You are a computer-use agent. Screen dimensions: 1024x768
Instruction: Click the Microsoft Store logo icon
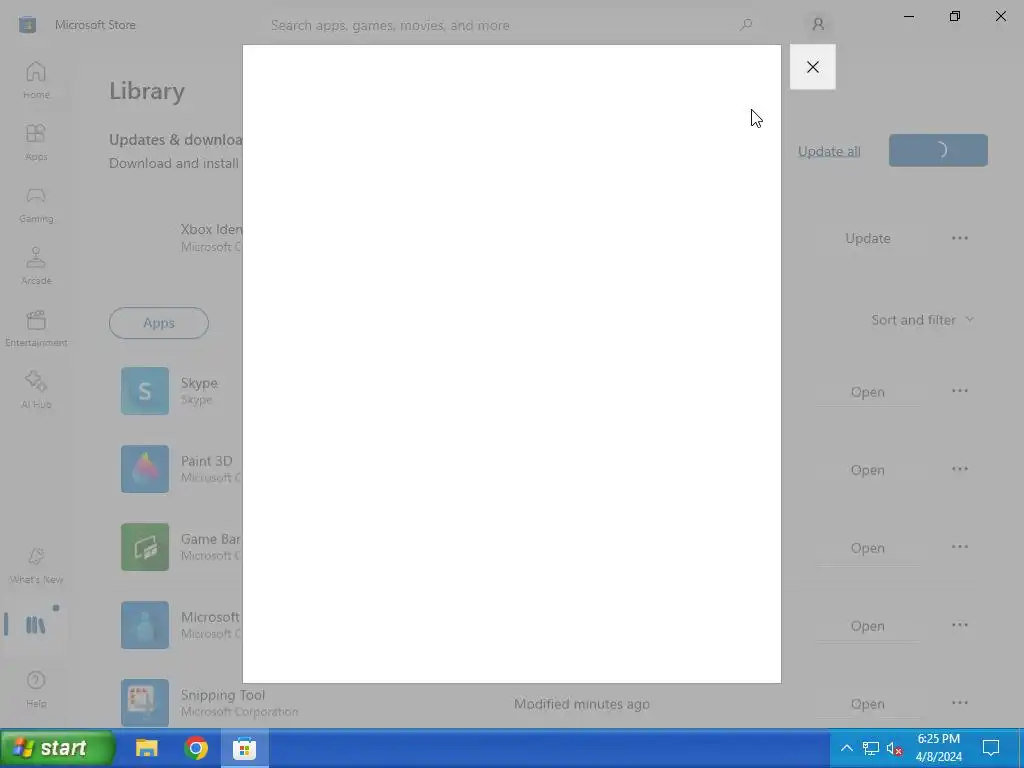pyautogui.click(x=27, y=25)
